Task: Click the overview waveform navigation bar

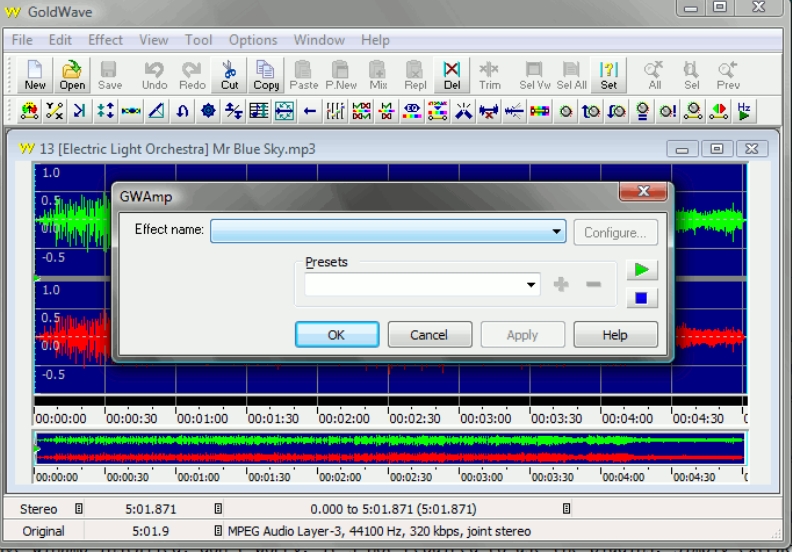Action: [390, 448]
